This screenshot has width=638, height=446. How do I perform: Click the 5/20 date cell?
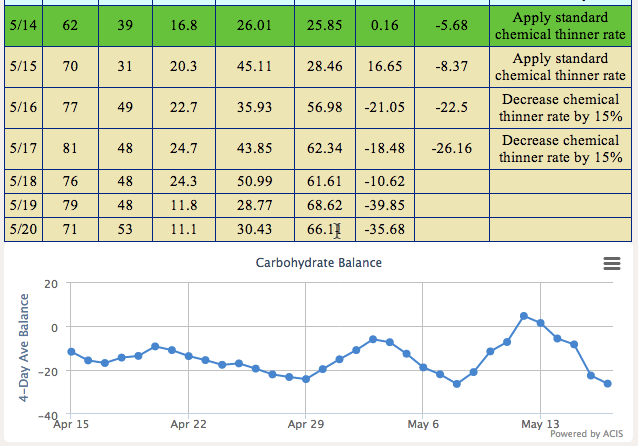coord(19,229)
